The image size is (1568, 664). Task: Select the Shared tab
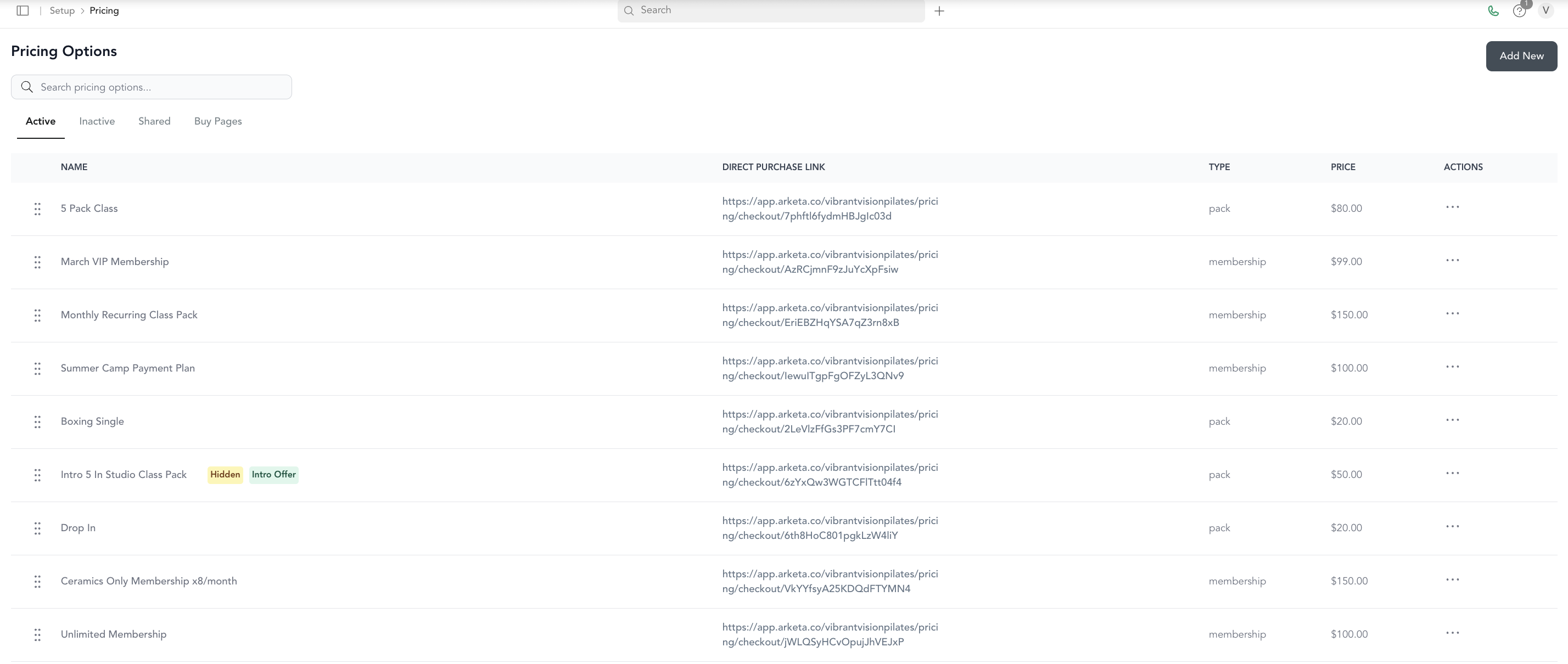[154, 121]
